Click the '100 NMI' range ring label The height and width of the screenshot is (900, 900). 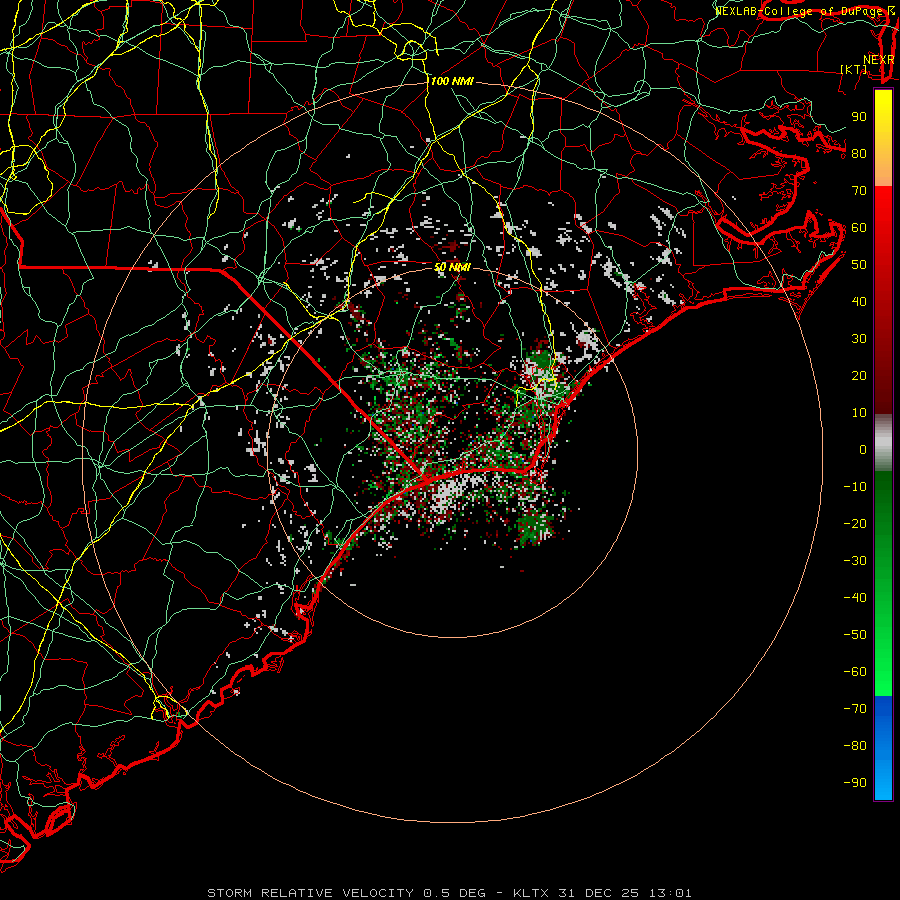click(452, 82)
